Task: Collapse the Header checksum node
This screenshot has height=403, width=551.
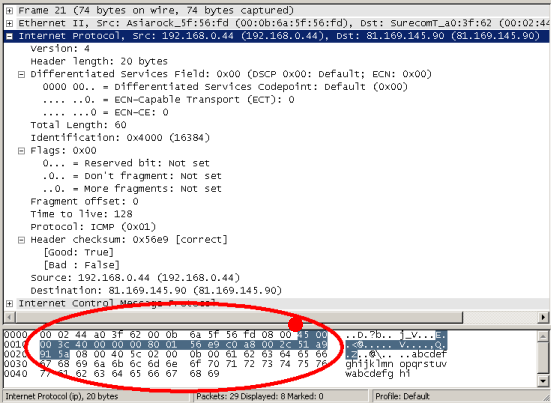Action: [x=21, y=240]
